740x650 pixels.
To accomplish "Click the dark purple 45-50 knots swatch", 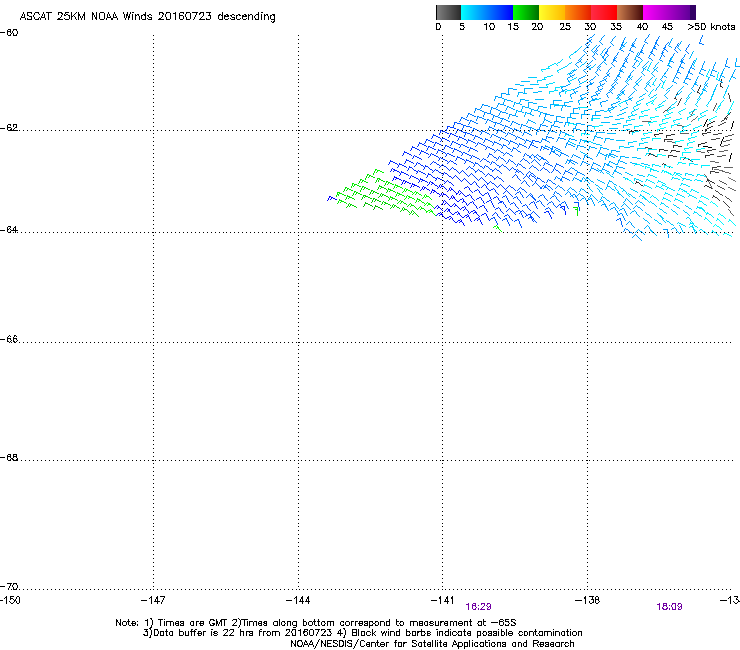I will (x=682, y=12).
